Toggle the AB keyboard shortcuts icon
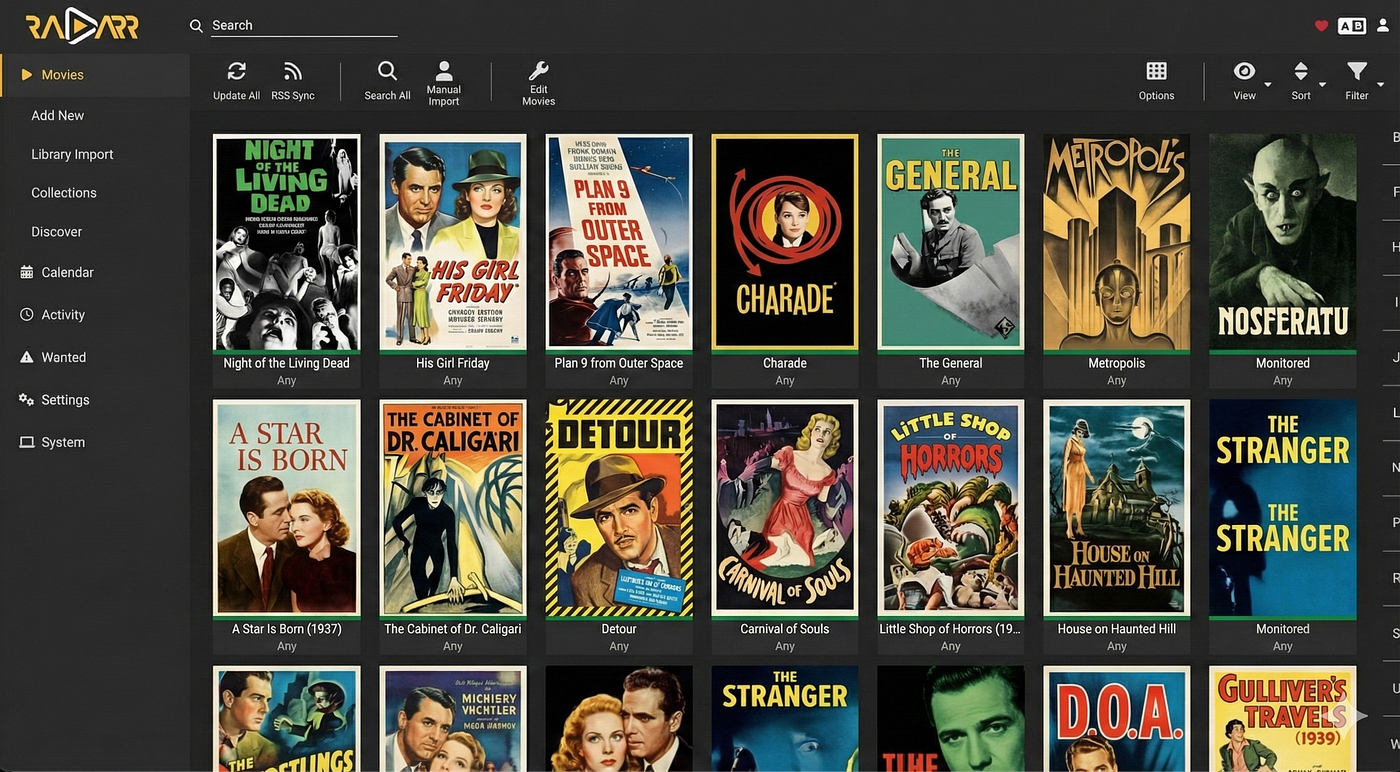This screenshot has height=772, width=1400. (x=1352, y=26)
